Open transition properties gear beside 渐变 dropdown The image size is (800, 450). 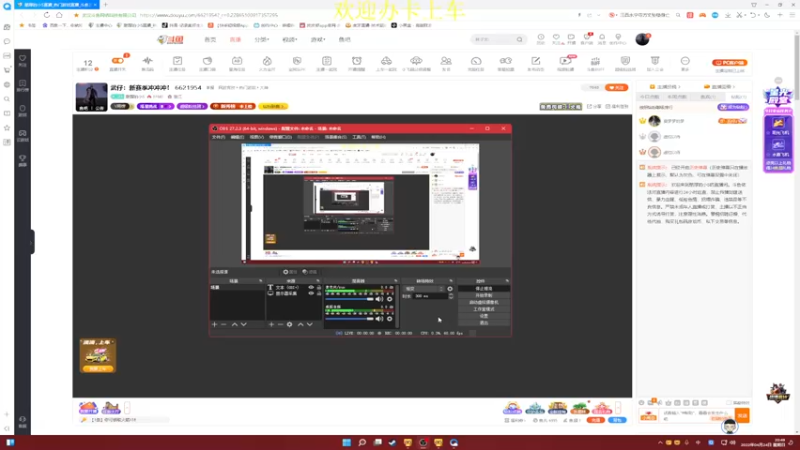click(x=450, y=289)
